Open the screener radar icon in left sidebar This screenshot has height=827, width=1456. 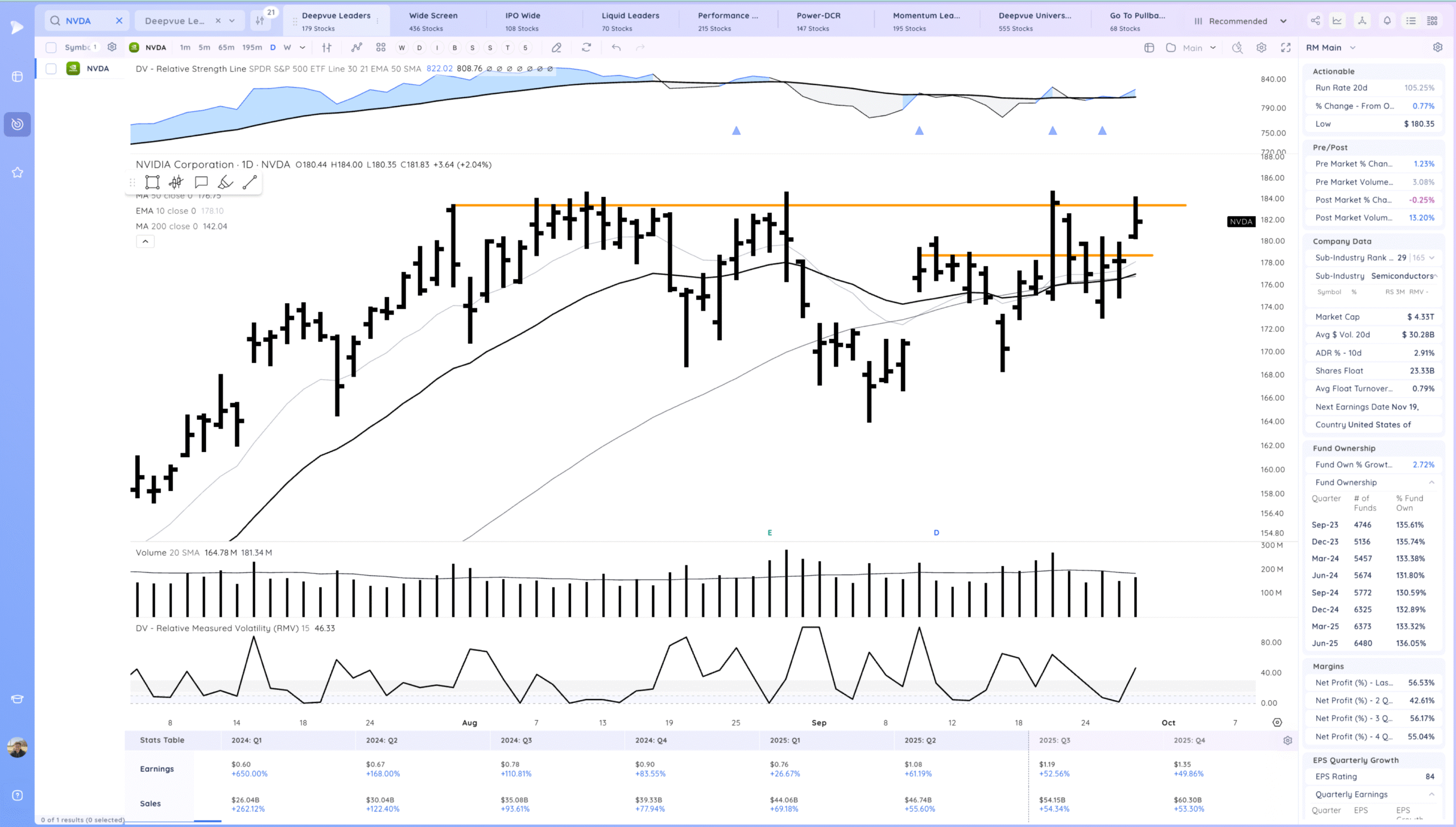tap(17, 124)
